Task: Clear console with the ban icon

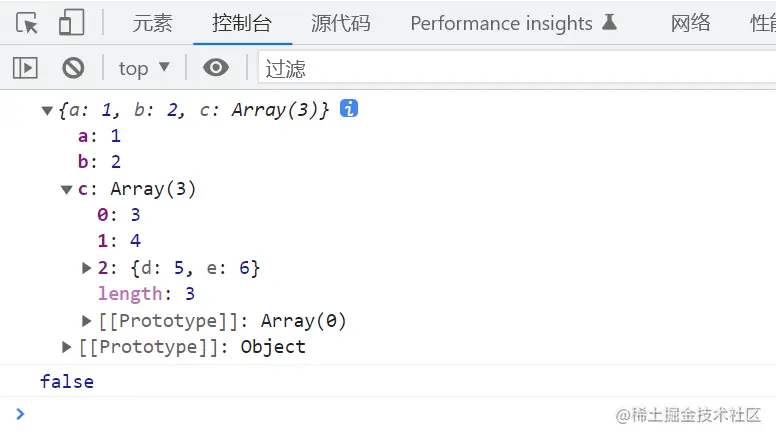Action: pos(73,68)
